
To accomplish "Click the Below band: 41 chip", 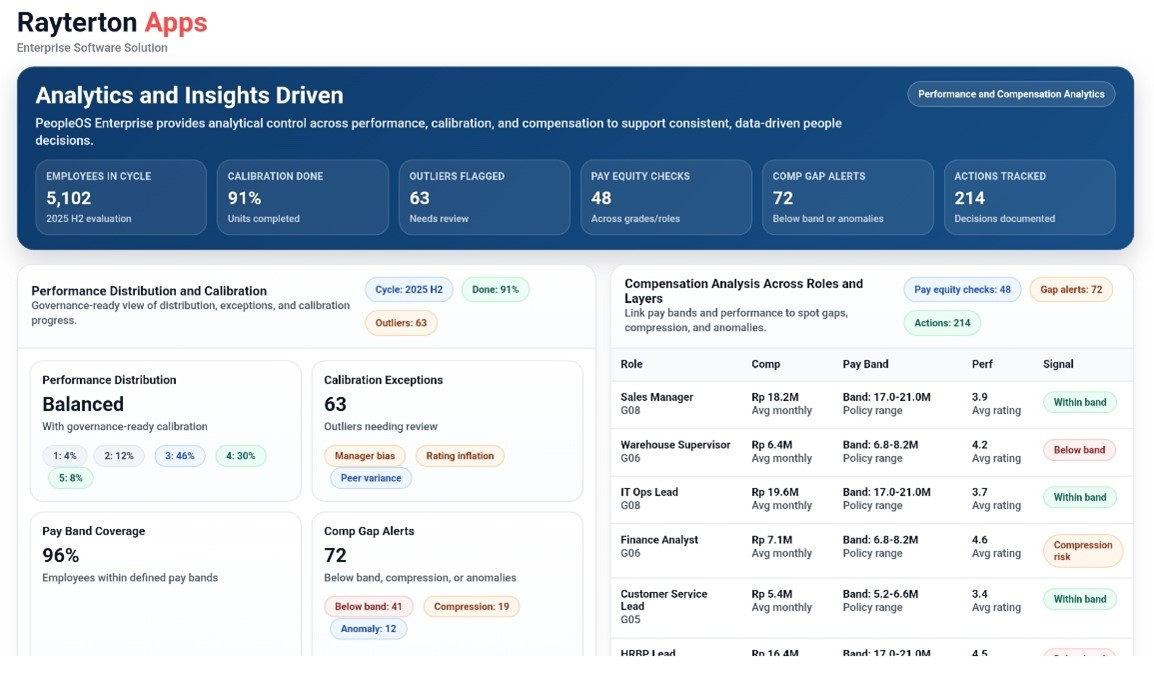I will tap(368, 607).
